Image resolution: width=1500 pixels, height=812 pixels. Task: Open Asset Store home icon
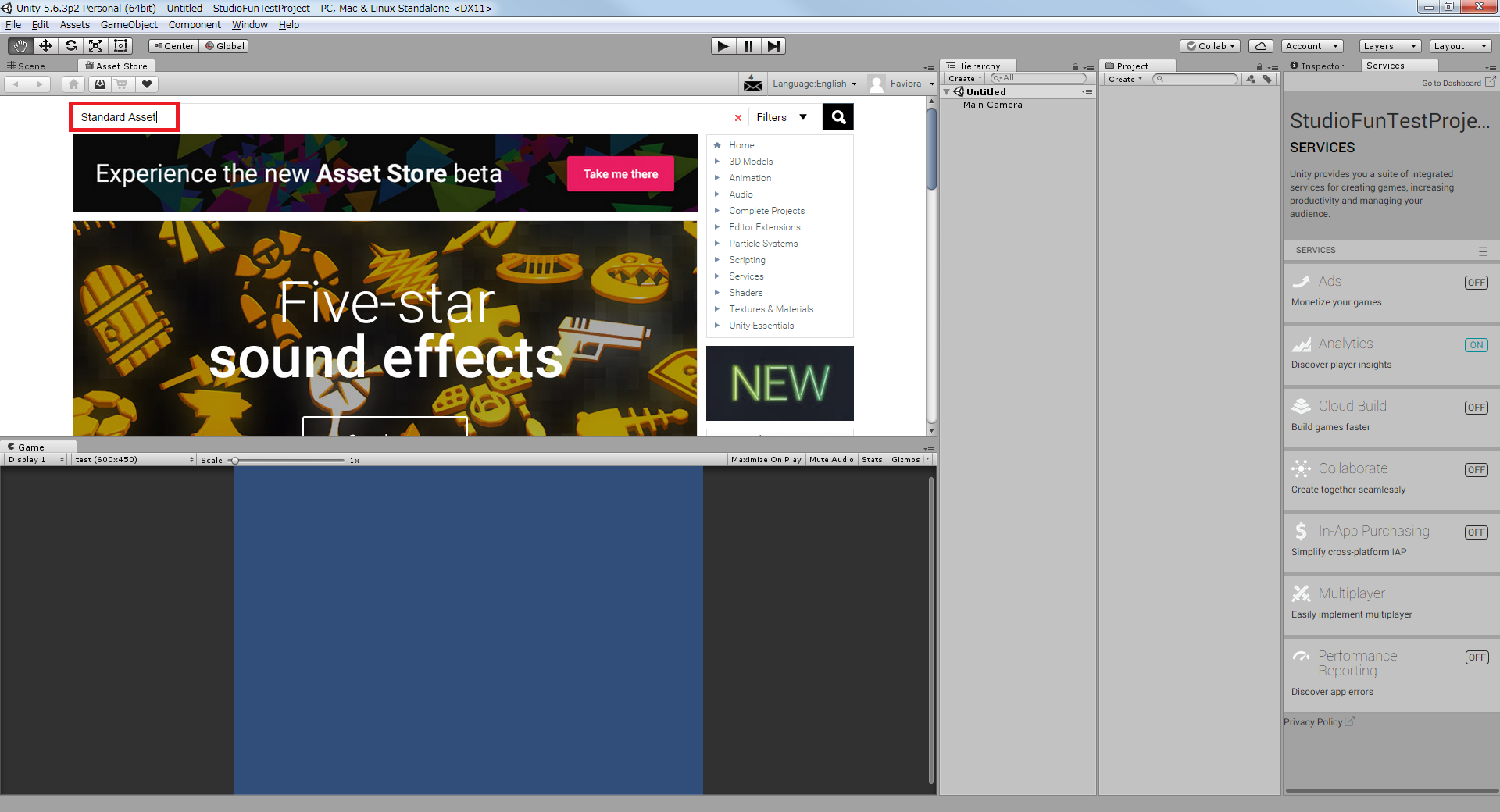(x=73, y=84)
